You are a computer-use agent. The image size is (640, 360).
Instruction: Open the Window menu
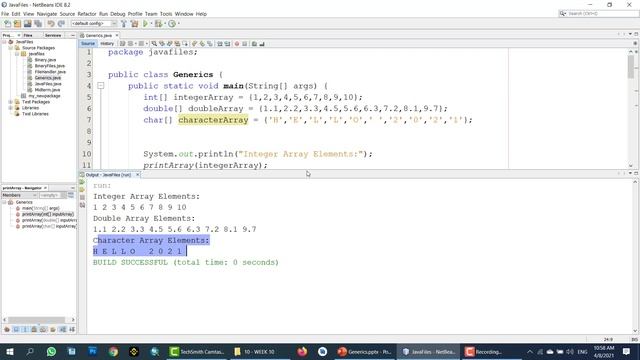pos(184,14)
